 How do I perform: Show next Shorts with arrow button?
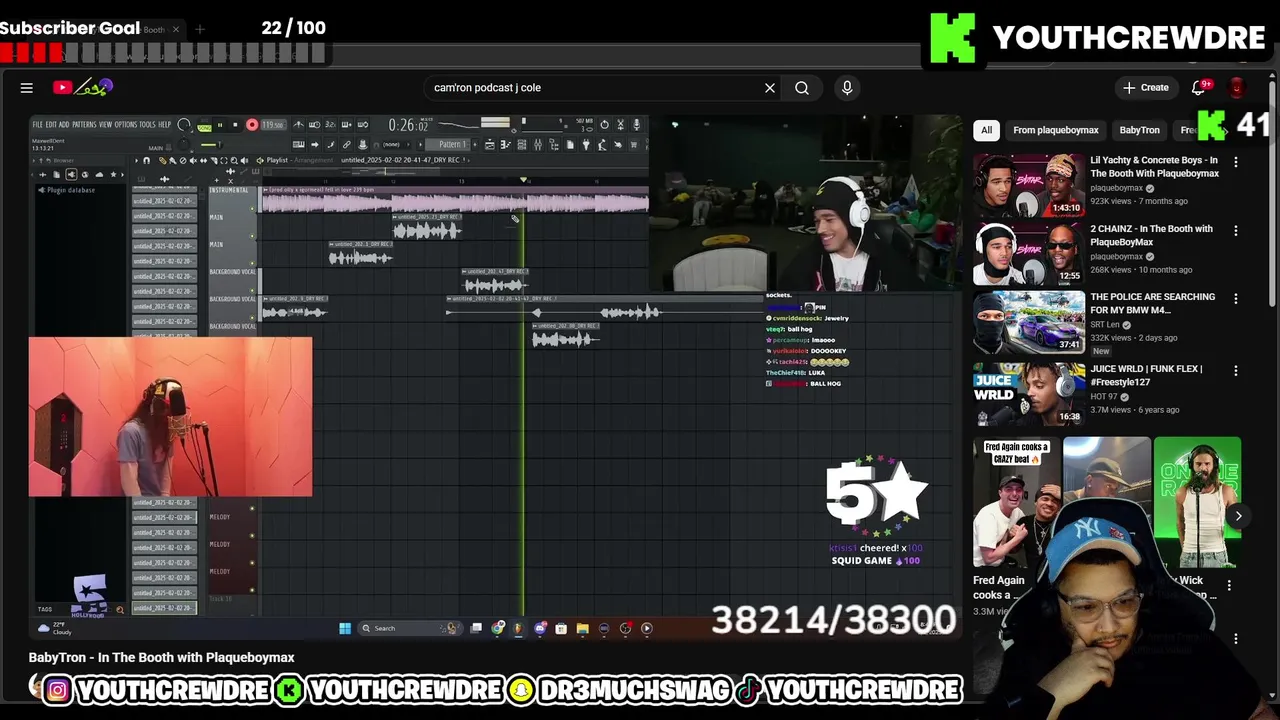pyautogui.click(x=1238, y=516)
